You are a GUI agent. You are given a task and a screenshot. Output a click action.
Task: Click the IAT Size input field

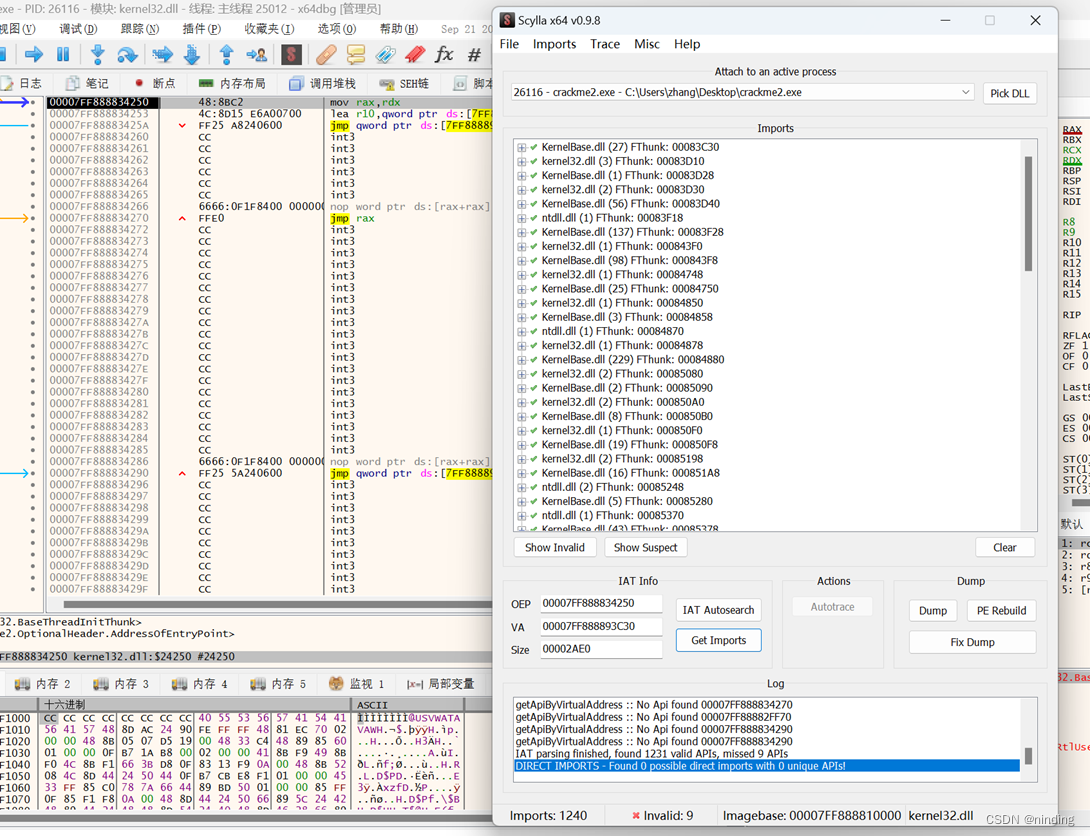pos(601,649)
